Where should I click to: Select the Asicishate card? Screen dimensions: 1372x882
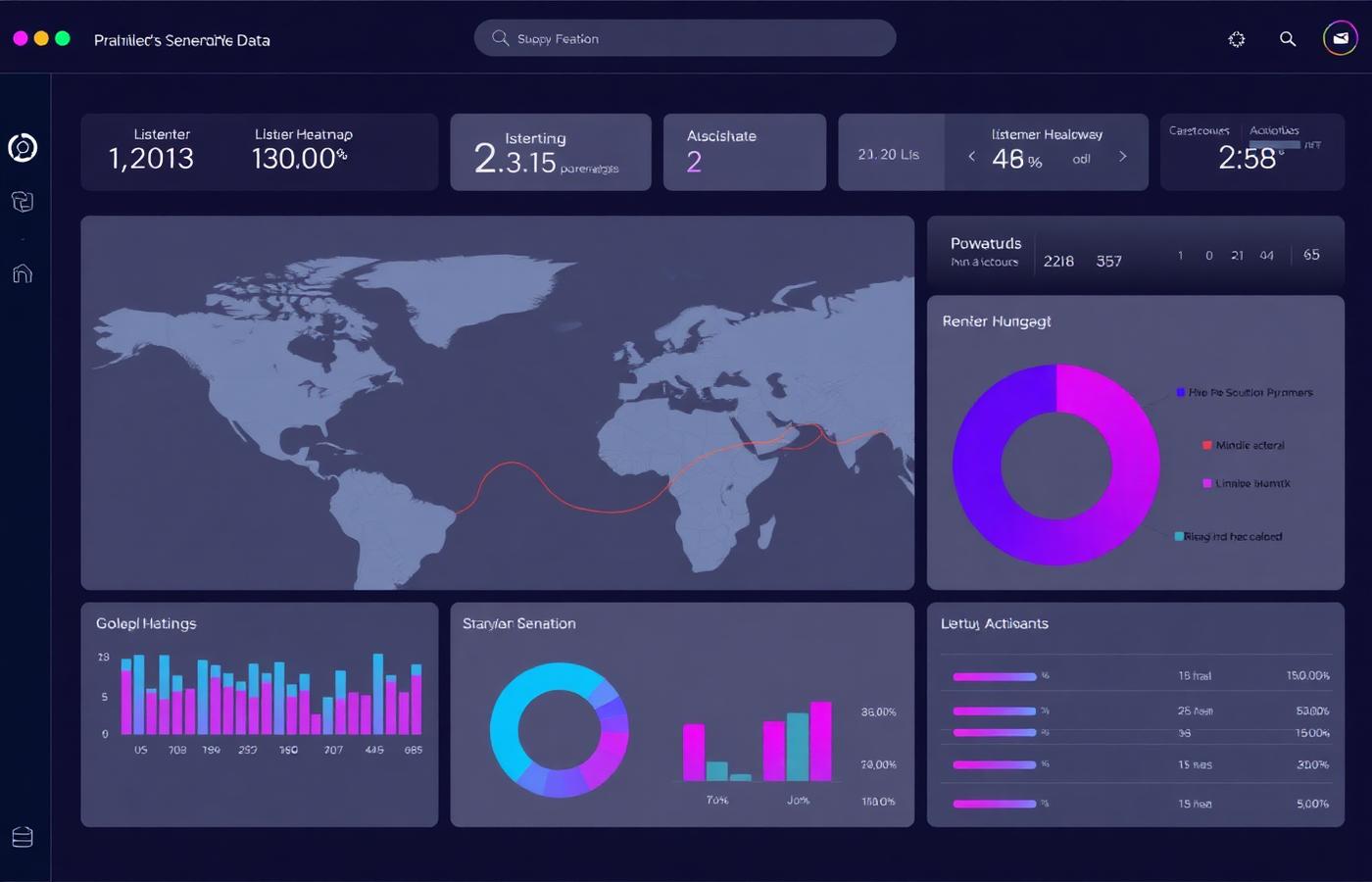[x=745, y=152]
